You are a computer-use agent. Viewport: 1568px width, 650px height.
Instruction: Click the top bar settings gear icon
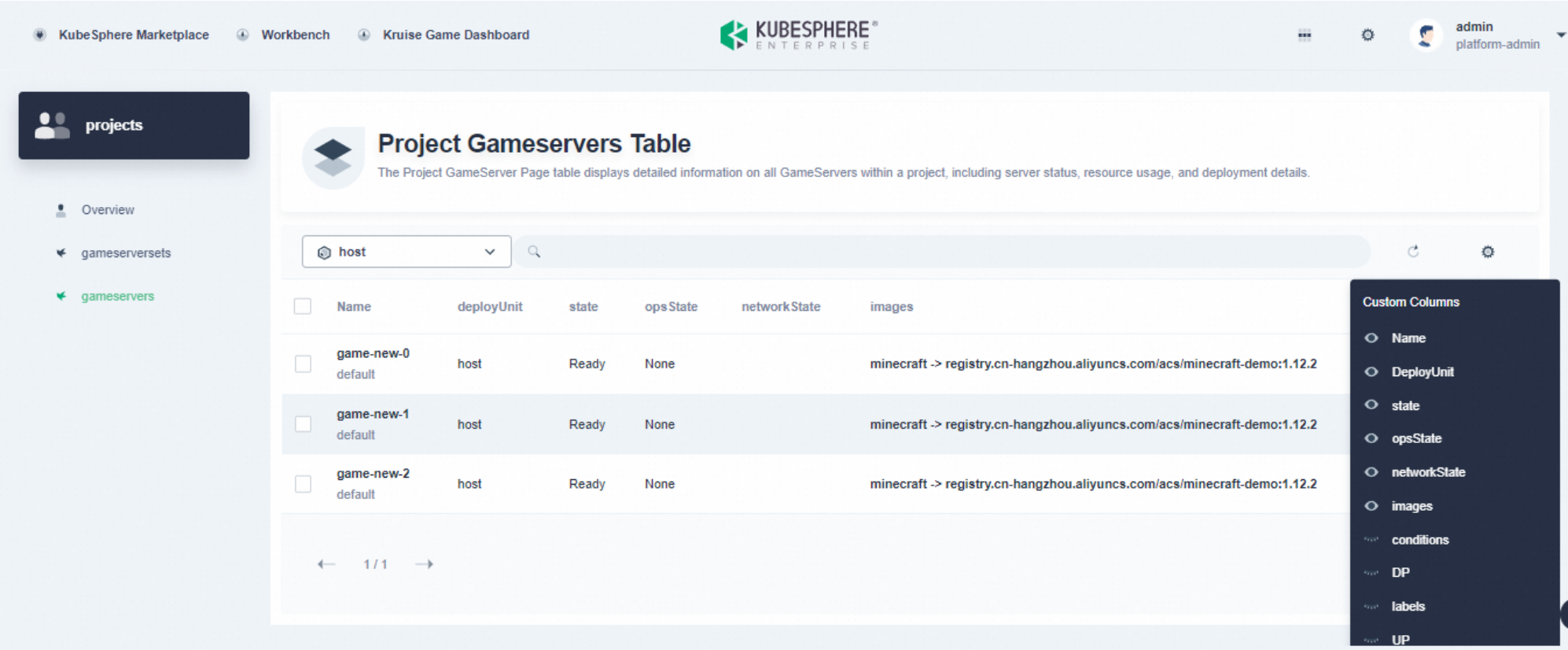(x=1367, y=35)
